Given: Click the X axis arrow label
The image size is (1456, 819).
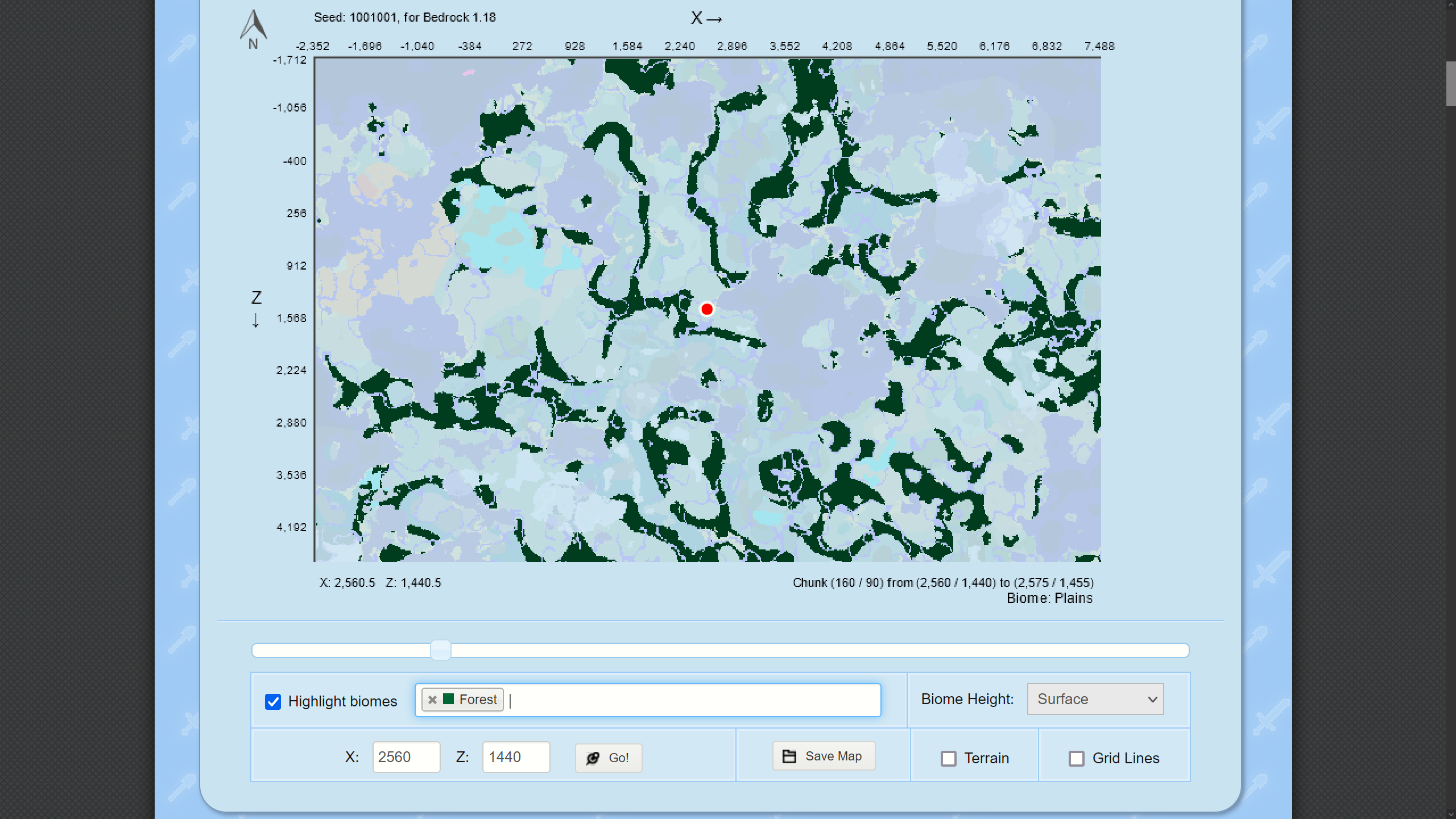Looking at the screenshot, I should tap(706, 18).
